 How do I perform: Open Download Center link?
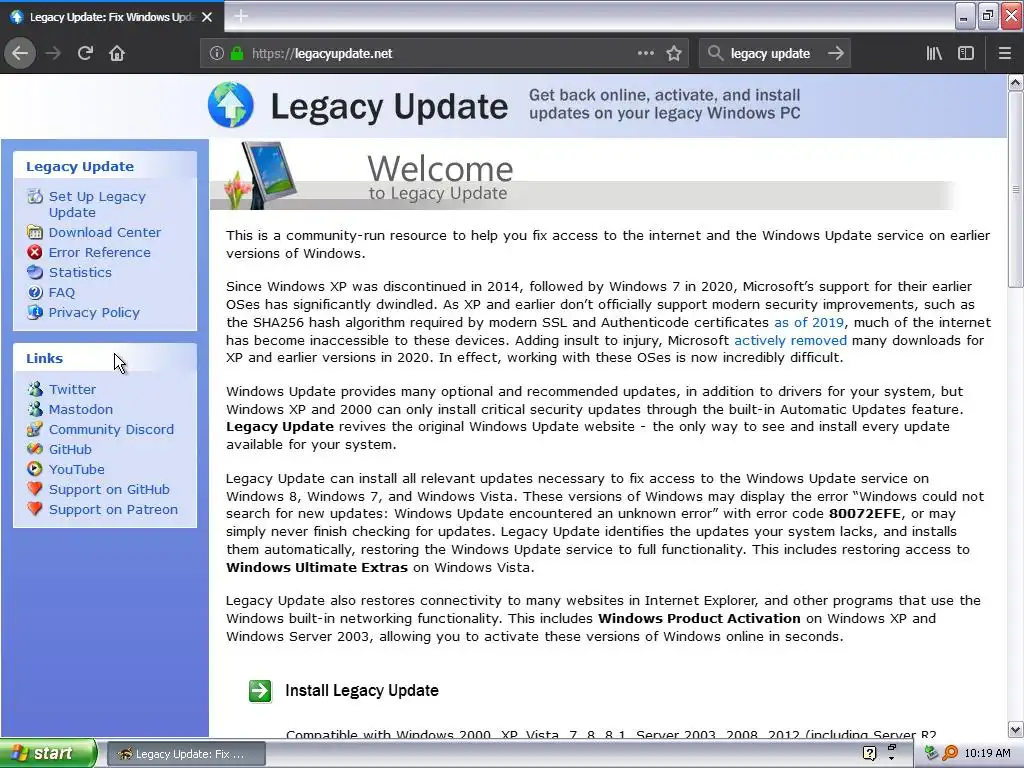point(104,232)
